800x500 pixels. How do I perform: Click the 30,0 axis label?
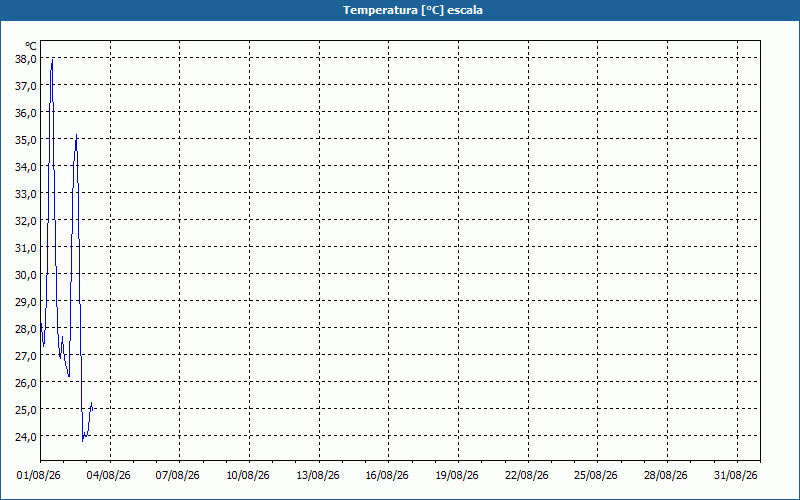click(x=26, y=274)
